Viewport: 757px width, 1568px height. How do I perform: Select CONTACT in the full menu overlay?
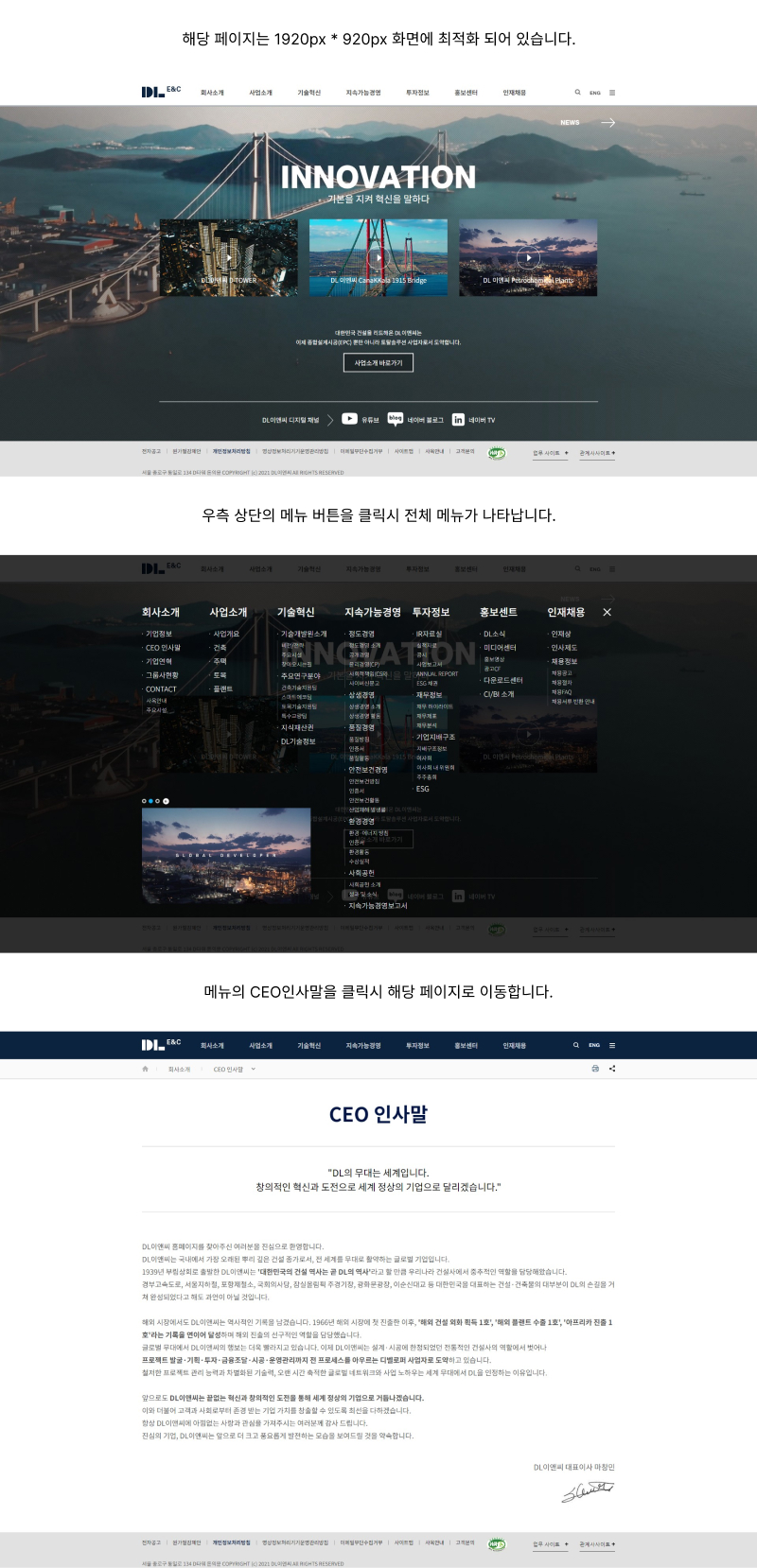161,688
